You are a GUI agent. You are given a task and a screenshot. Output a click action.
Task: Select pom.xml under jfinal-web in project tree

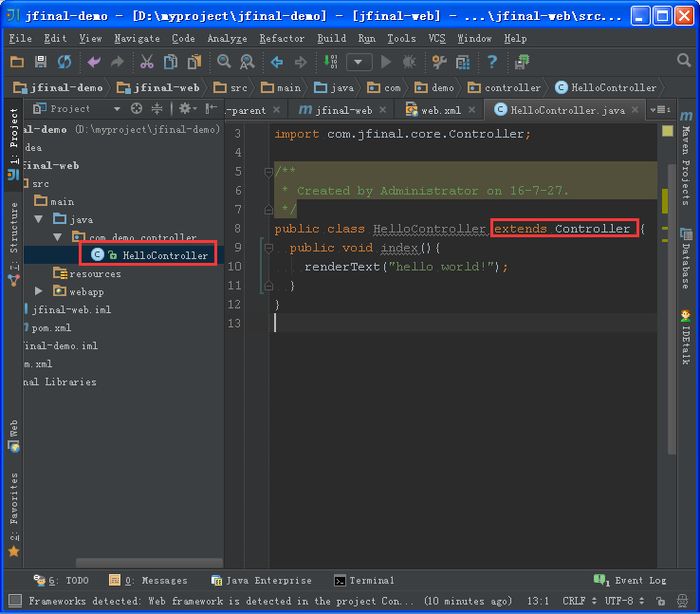(51, 328)
